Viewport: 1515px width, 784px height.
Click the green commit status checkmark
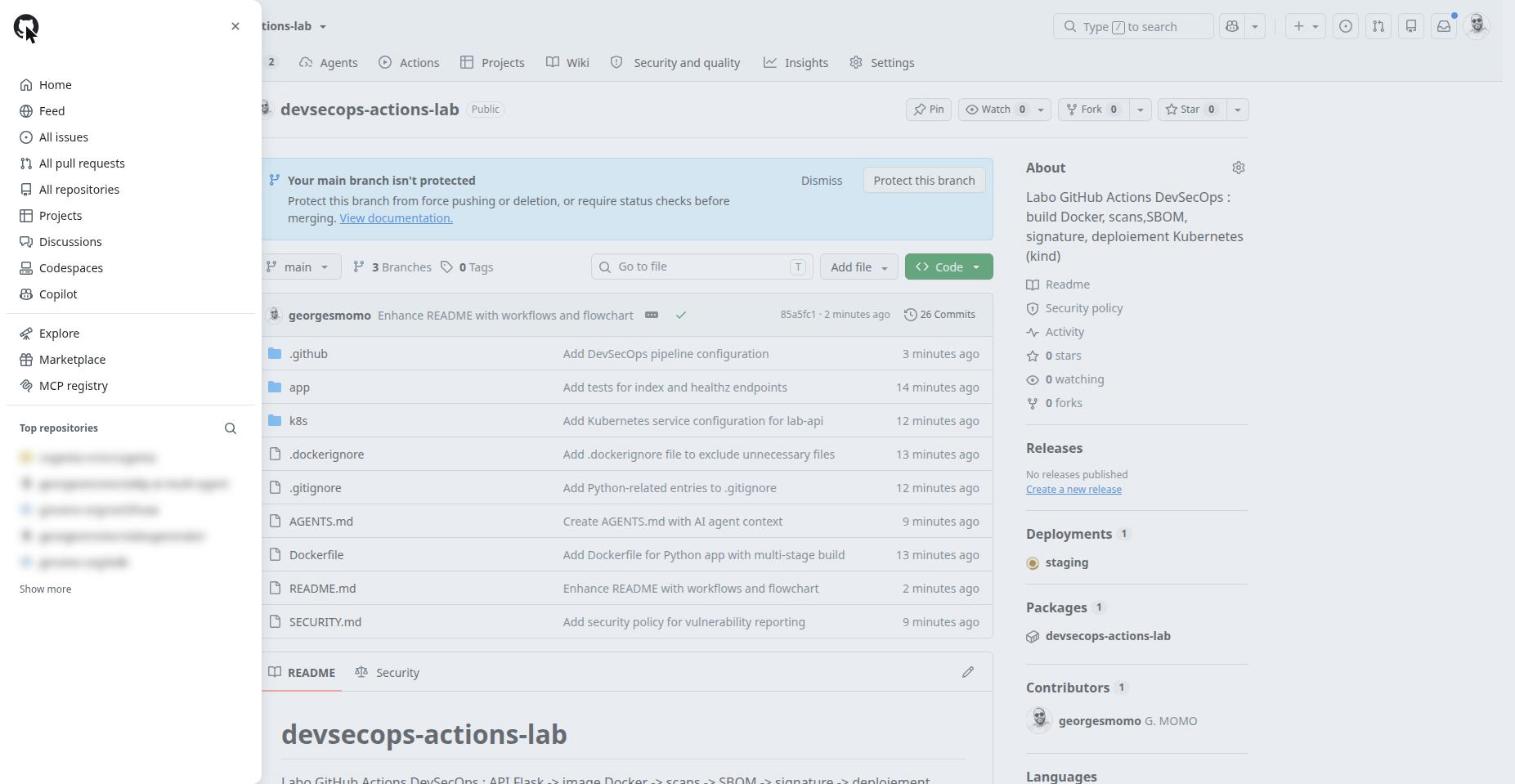(681, 315)
